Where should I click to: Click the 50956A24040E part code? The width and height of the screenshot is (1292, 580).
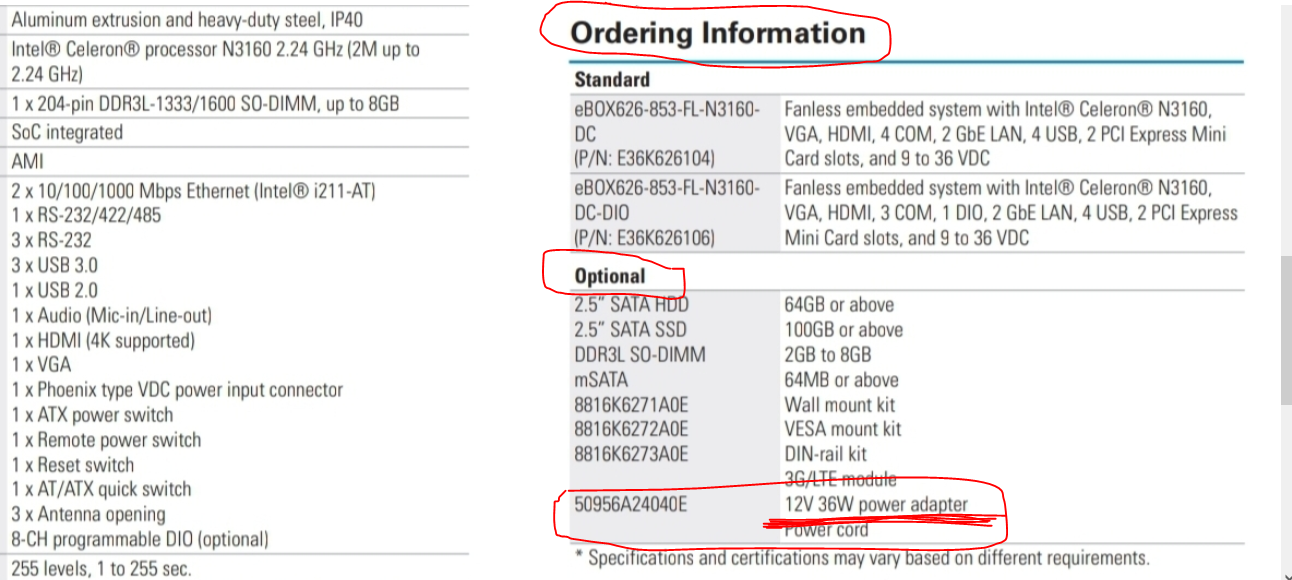[x=630, y=505]
